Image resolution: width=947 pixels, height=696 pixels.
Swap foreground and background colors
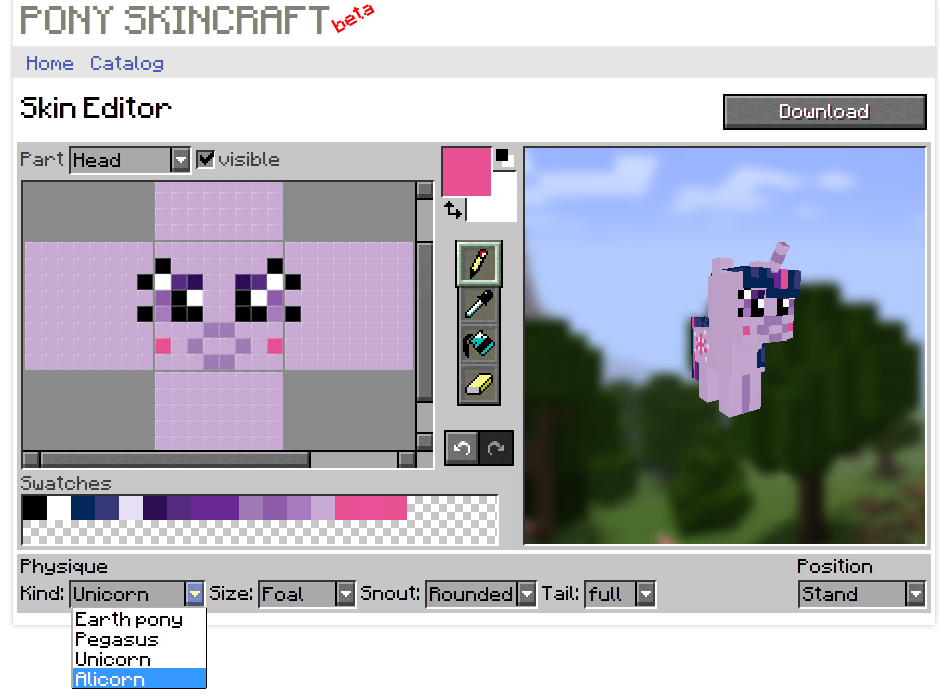(453, 210)
